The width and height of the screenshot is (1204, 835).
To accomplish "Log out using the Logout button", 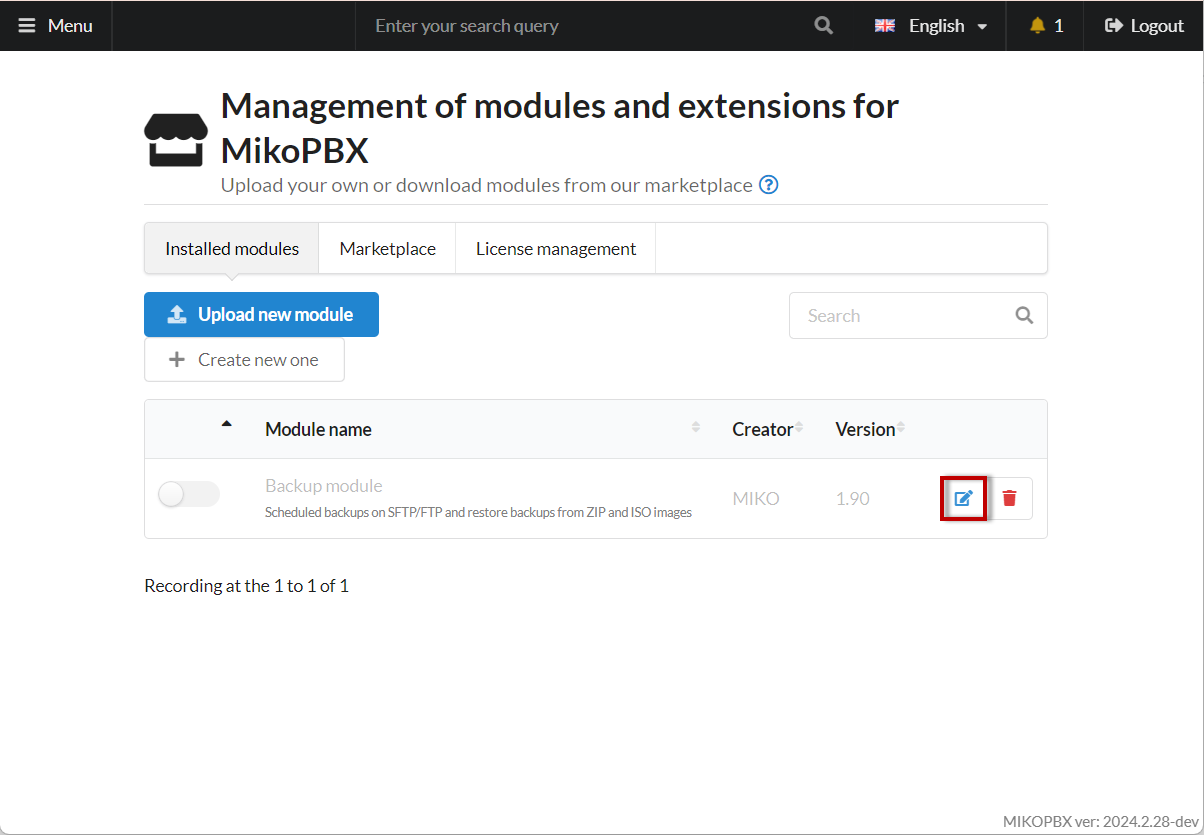I will pyautogui.click(x=1144, y=26).
